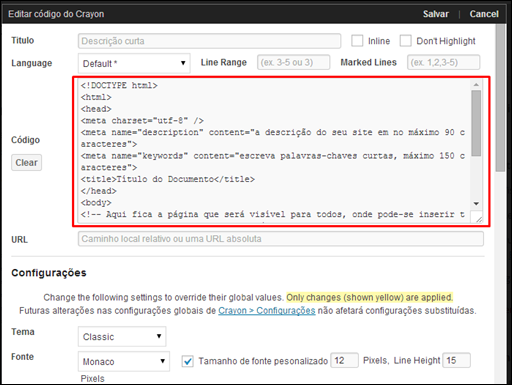Click the <body> code line
Viewport: 512px width, 385px height.
click(x=96, y=202)
